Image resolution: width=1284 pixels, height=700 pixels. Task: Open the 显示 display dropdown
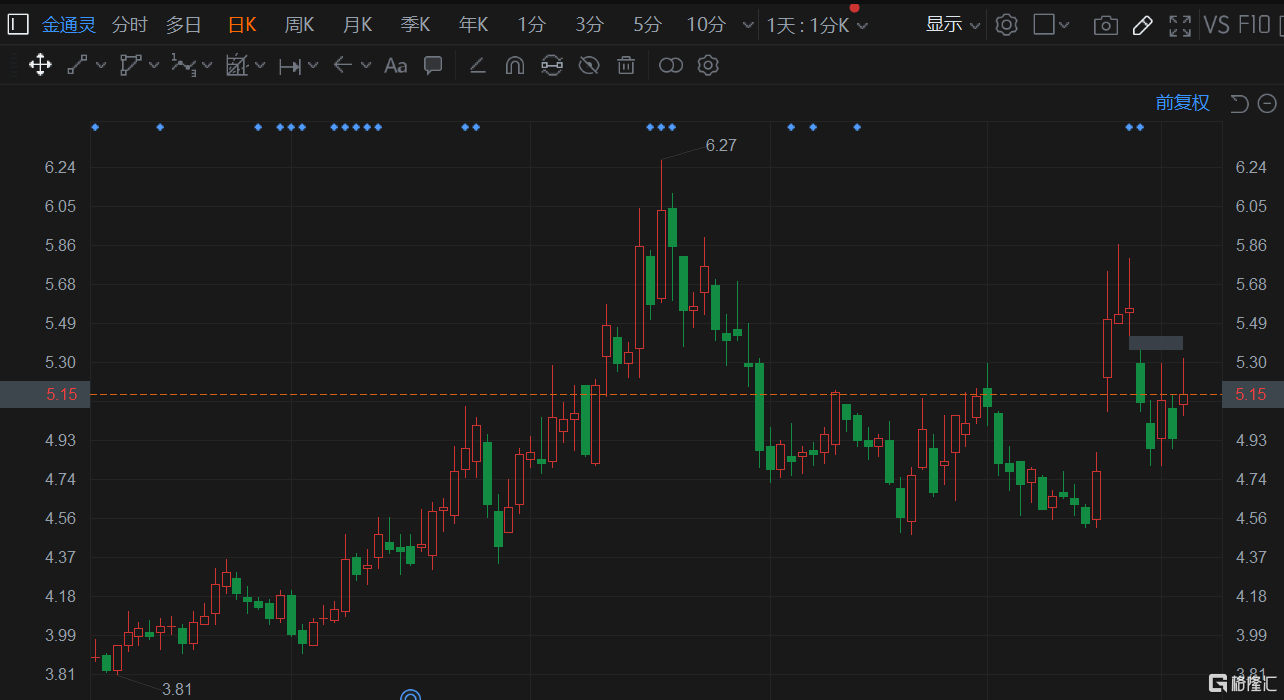(x=953, y=25)
